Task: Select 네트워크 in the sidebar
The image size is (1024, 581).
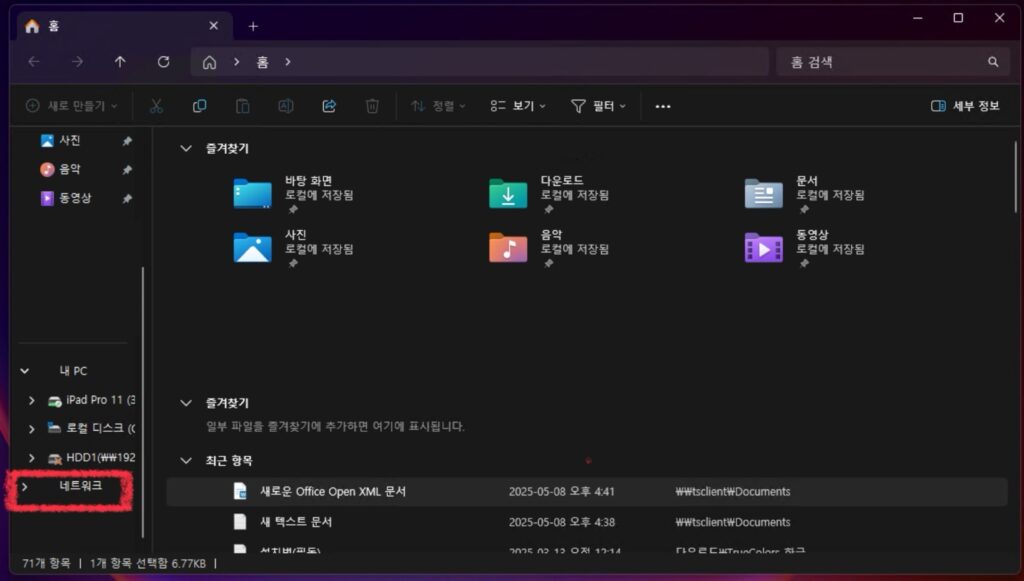Action: (80, 486)
